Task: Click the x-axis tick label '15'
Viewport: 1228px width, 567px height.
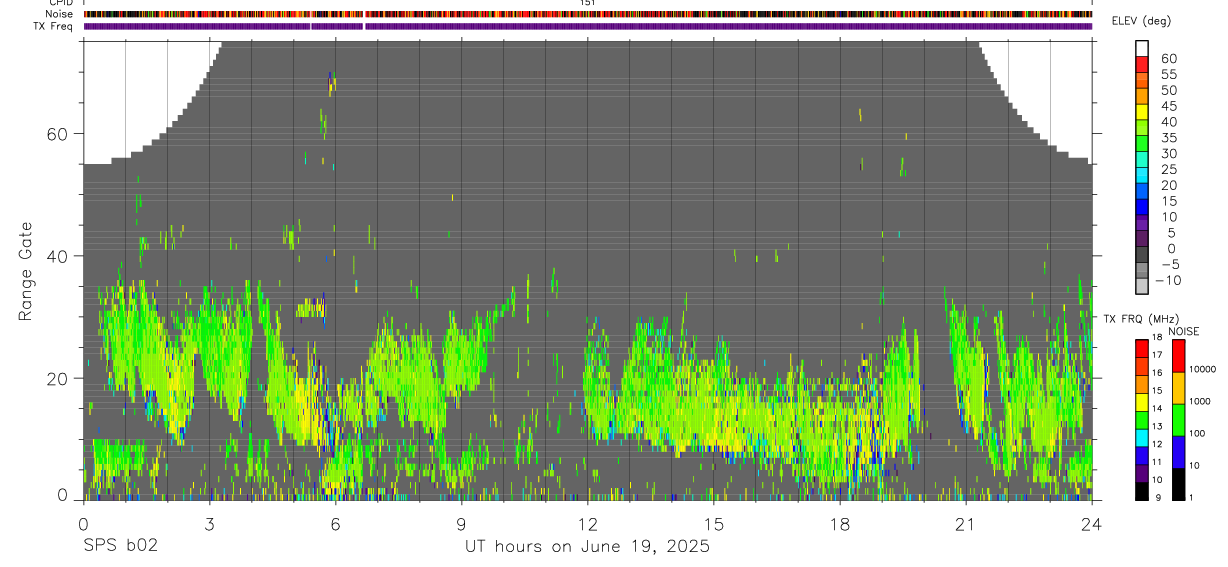Action: click(x=713, y=523)
